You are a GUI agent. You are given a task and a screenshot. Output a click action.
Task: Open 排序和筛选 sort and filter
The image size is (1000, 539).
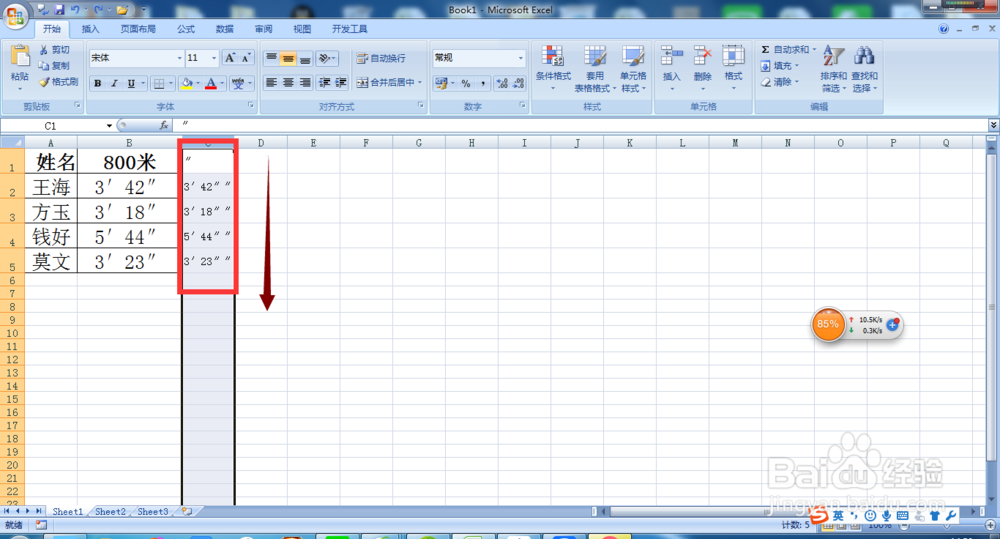[x=833, y=68]
